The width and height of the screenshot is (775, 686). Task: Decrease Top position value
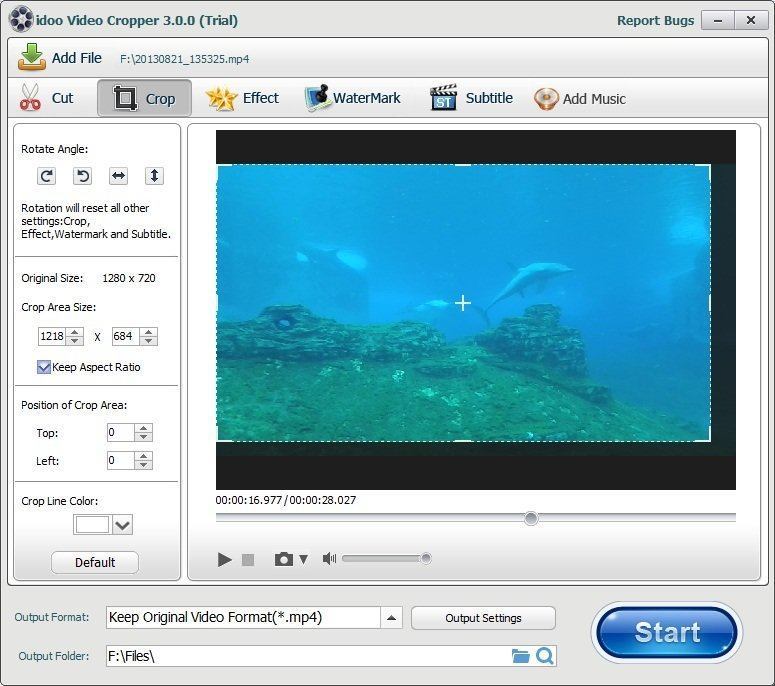click(143, 437)
